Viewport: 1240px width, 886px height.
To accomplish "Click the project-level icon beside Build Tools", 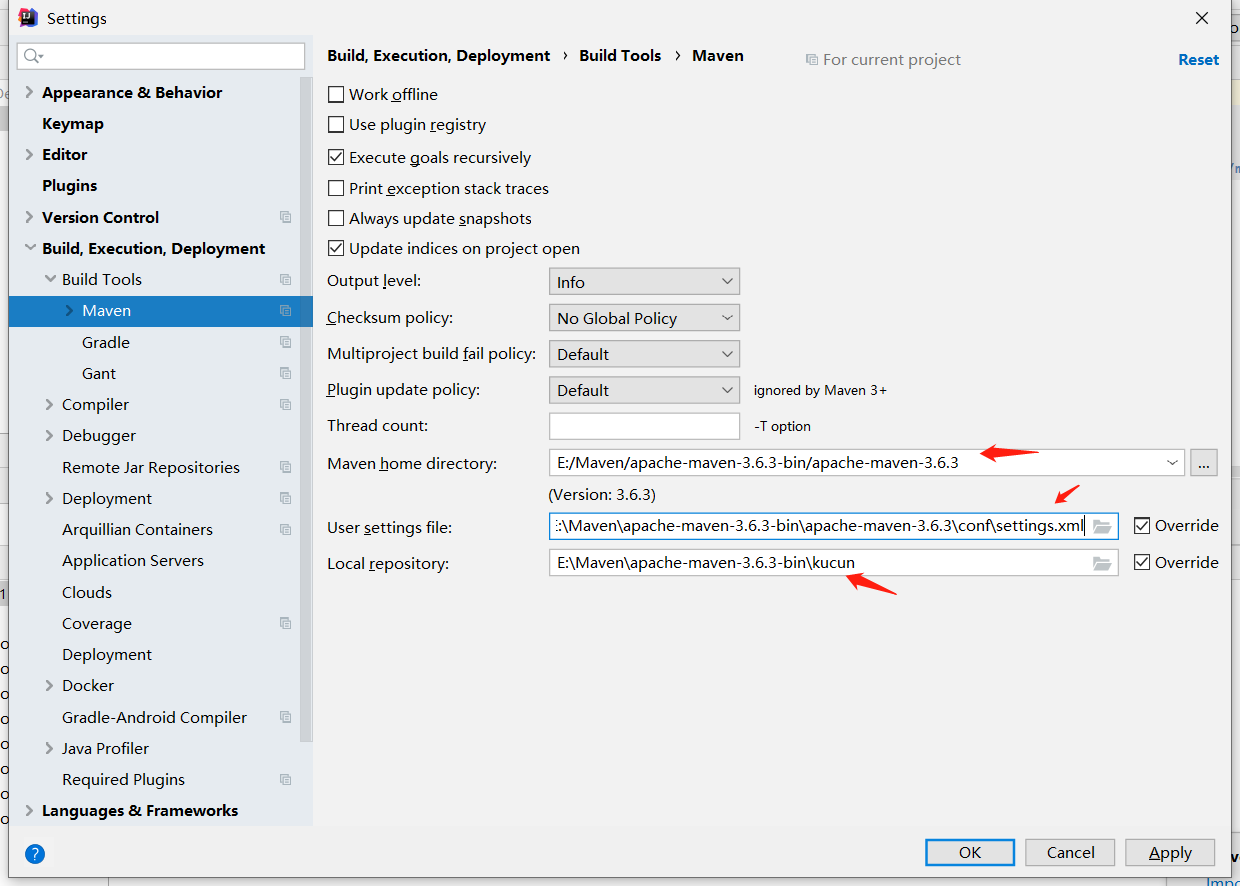I will point(286,279).
